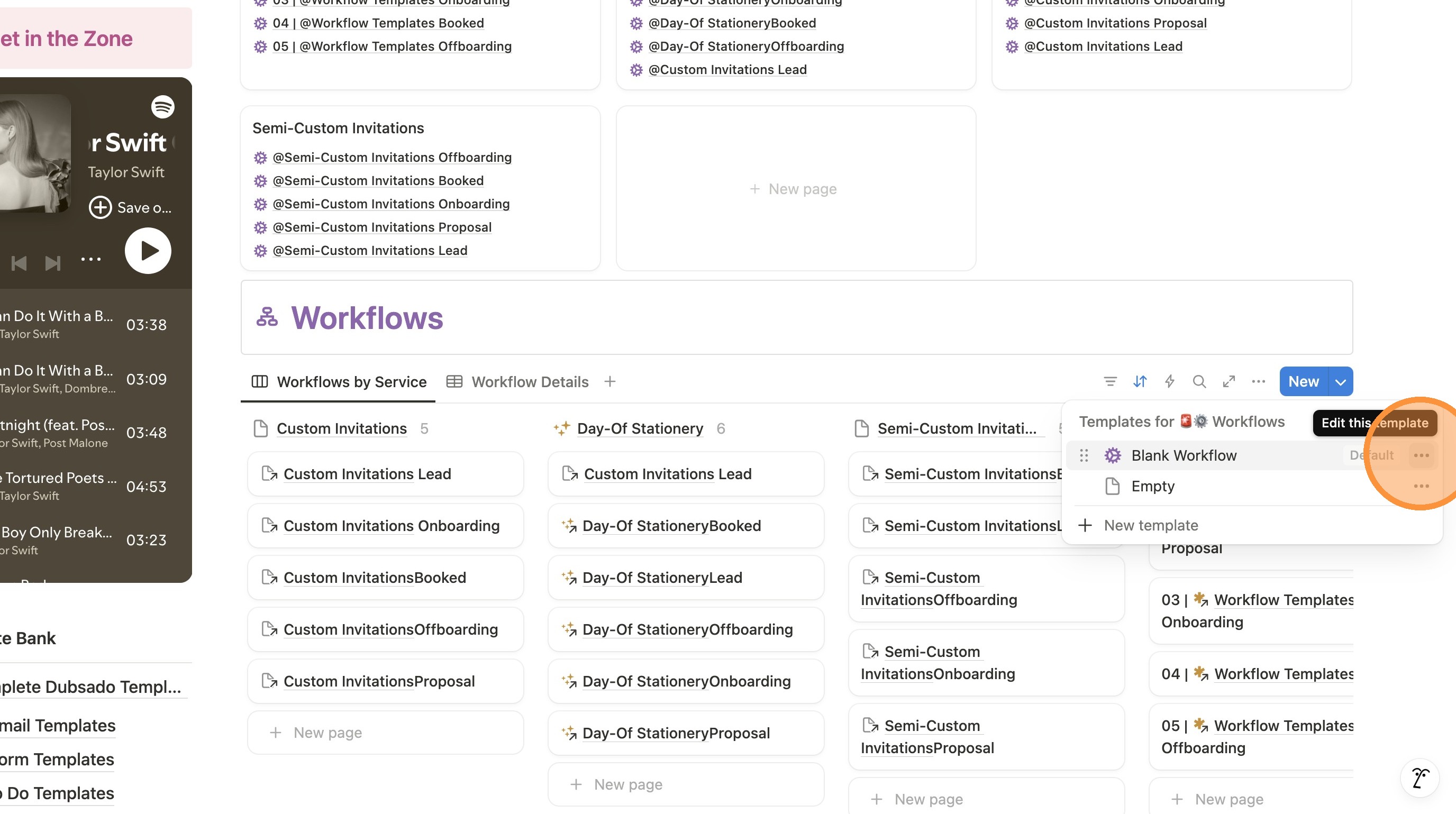Open 03 | Workflow Templates Onboarding card
This screenshot has height=814, width=1456.
(x=1251, y=611)
